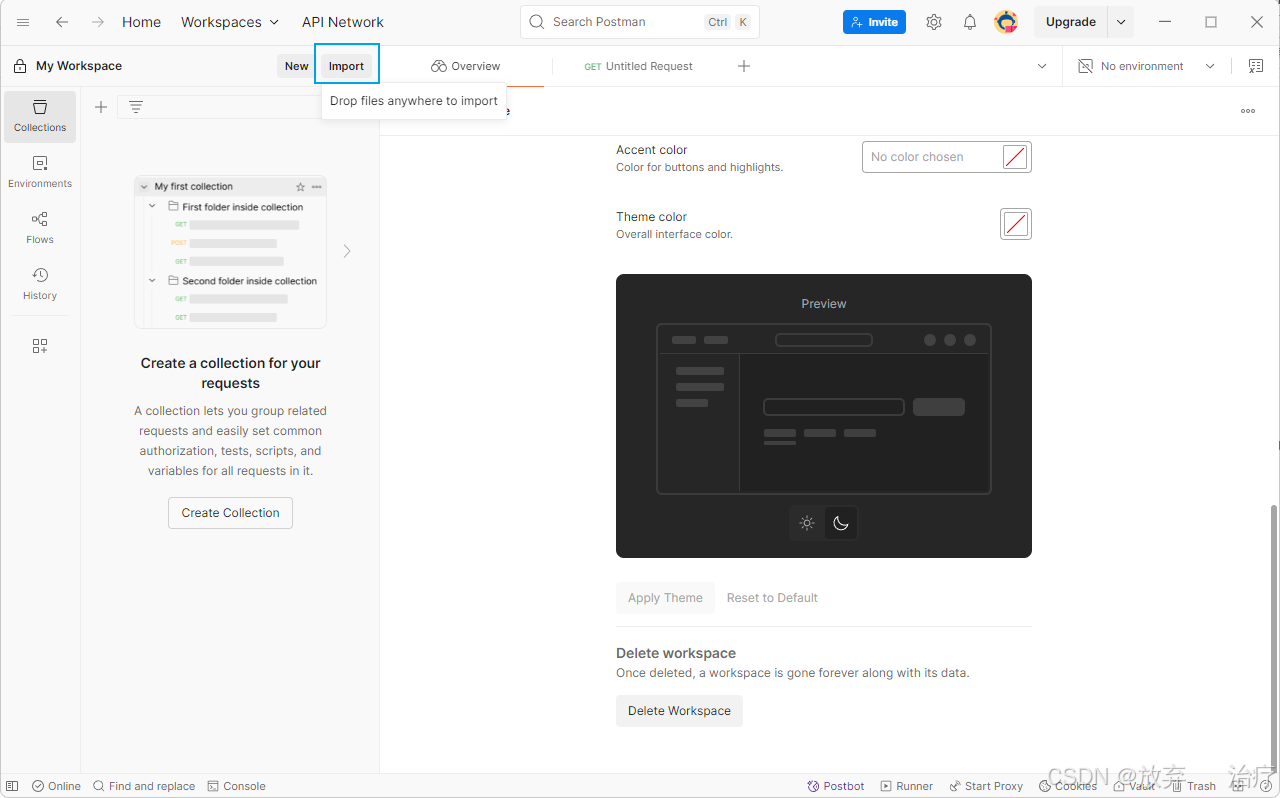The width and height of the screenshot is (1280, 798).
Task: Click the Search Postman box
Action: (x=640, y=22)
